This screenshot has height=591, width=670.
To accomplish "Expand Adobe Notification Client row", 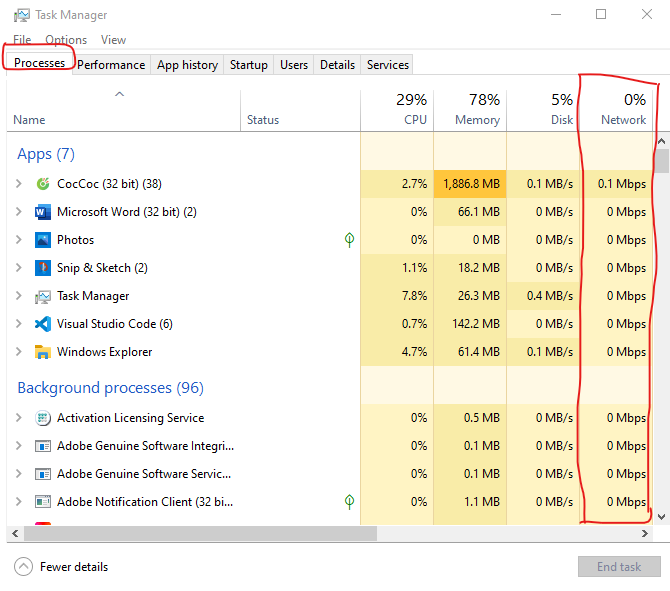I will click(18, 502).
